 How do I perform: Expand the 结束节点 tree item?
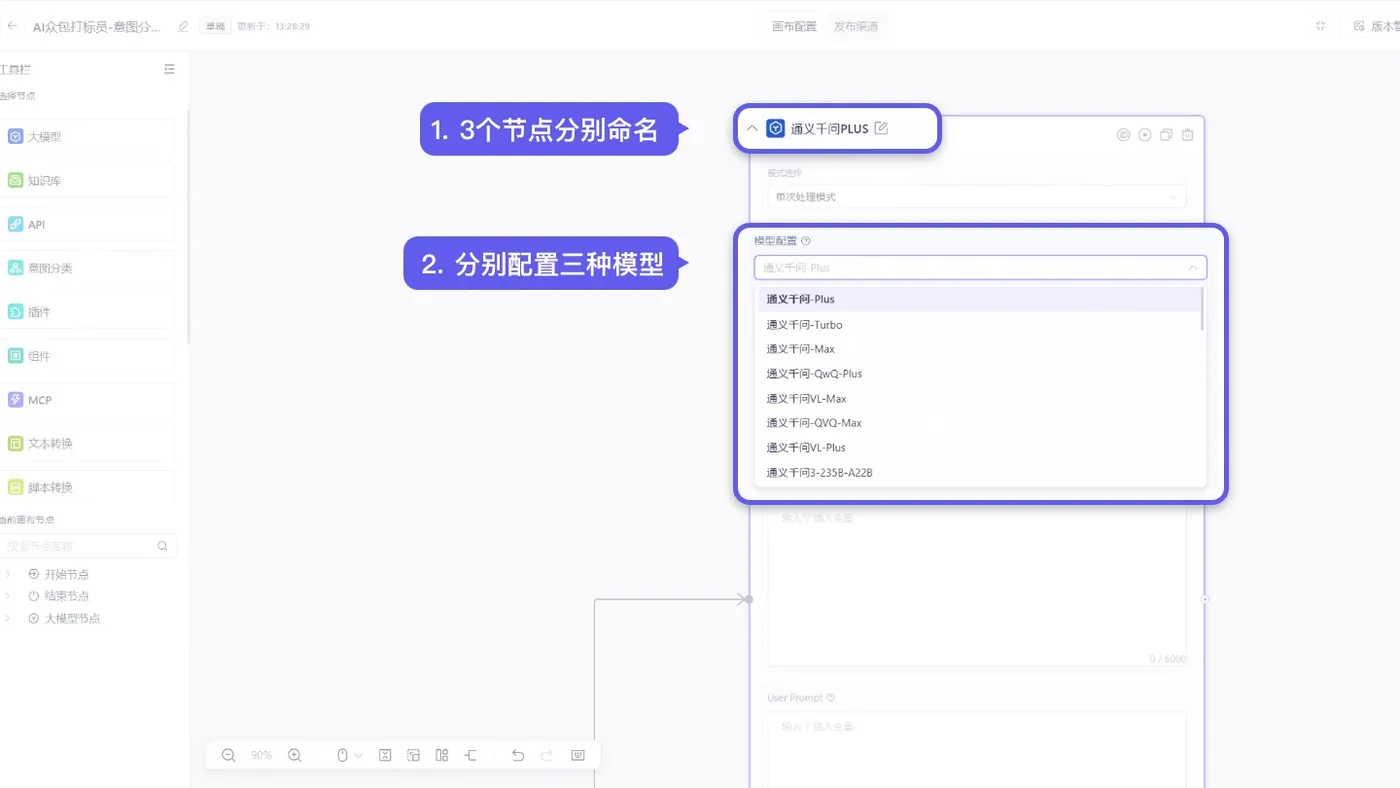(x=8, y=596)
